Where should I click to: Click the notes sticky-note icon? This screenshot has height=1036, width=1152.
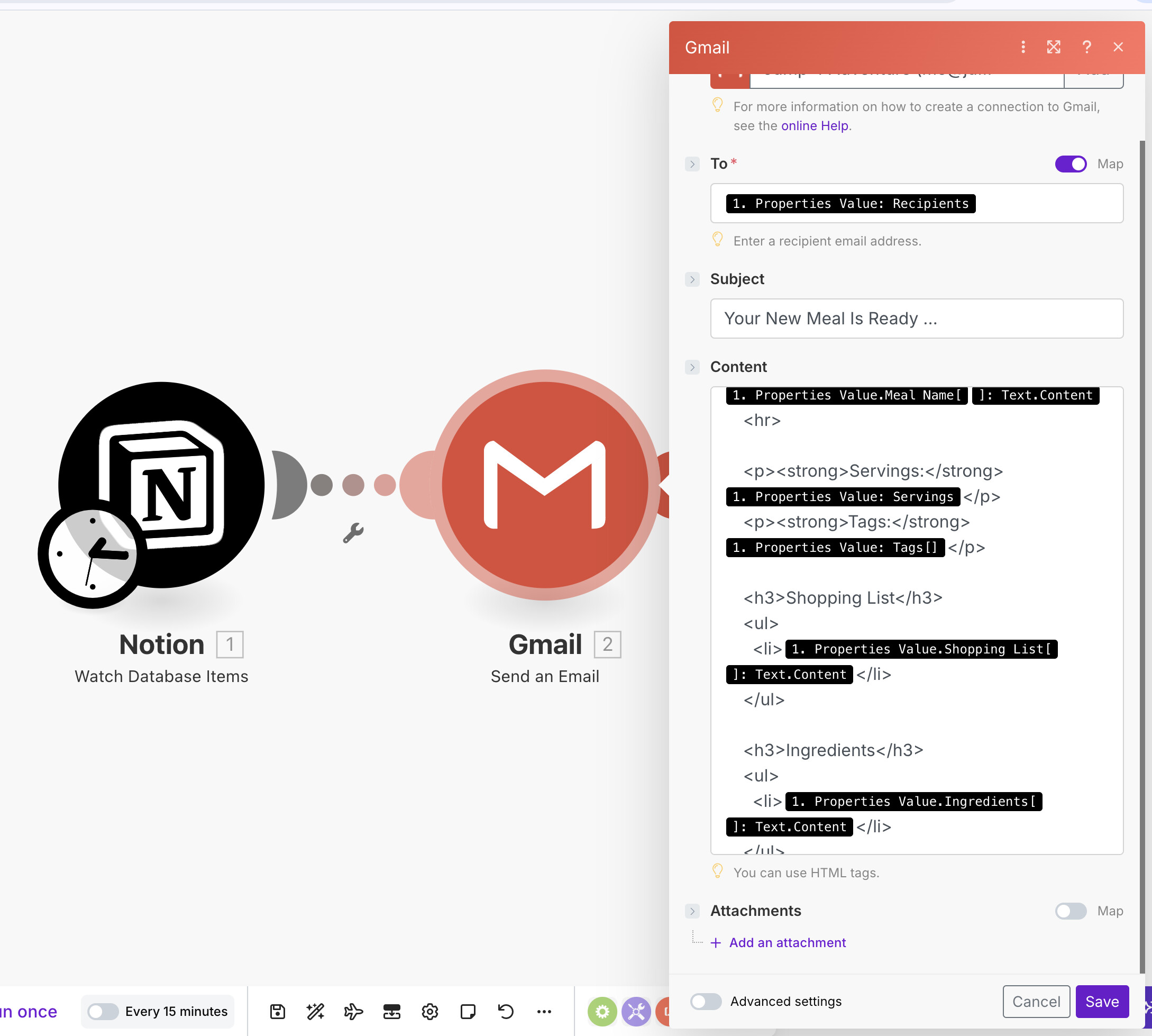pyautogui.click(x=468, y=1012)
